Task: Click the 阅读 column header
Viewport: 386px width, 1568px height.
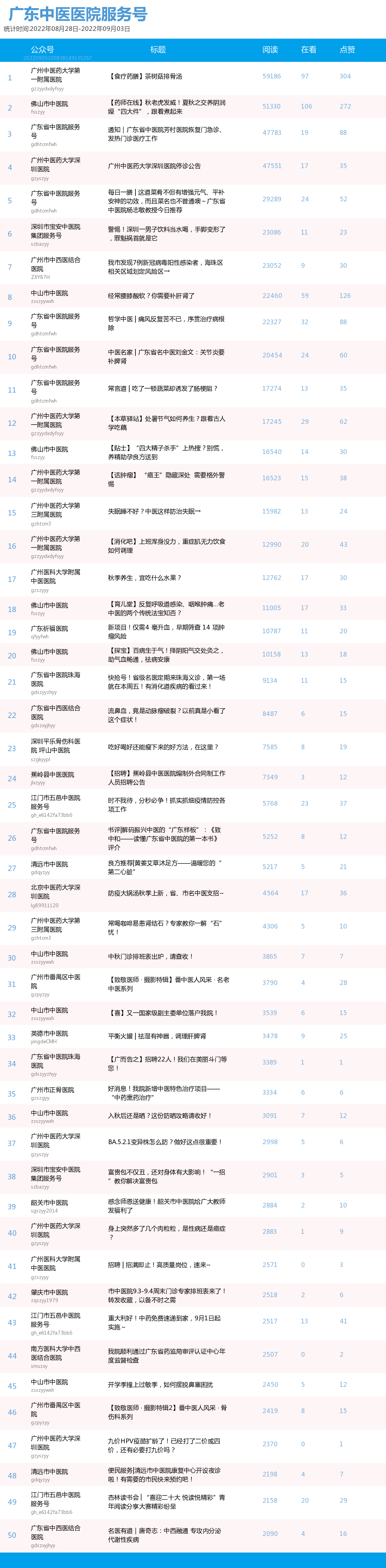Action: click(x=270, y=49)
